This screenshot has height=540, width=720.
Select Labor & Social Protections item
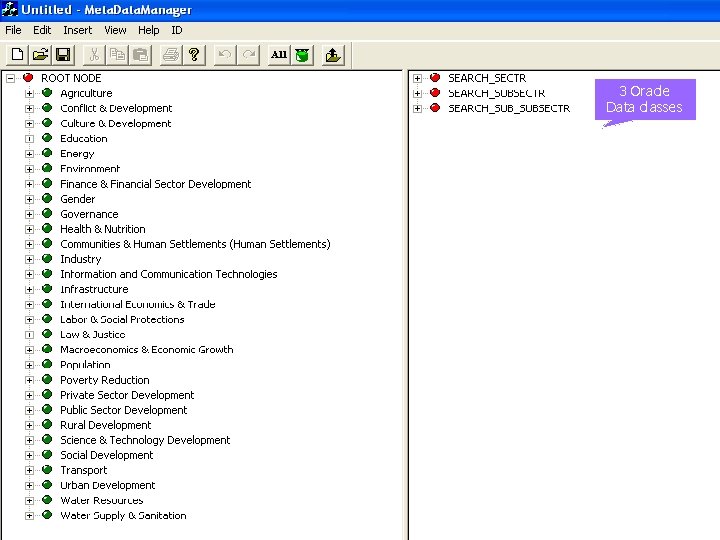coord(122,320)
